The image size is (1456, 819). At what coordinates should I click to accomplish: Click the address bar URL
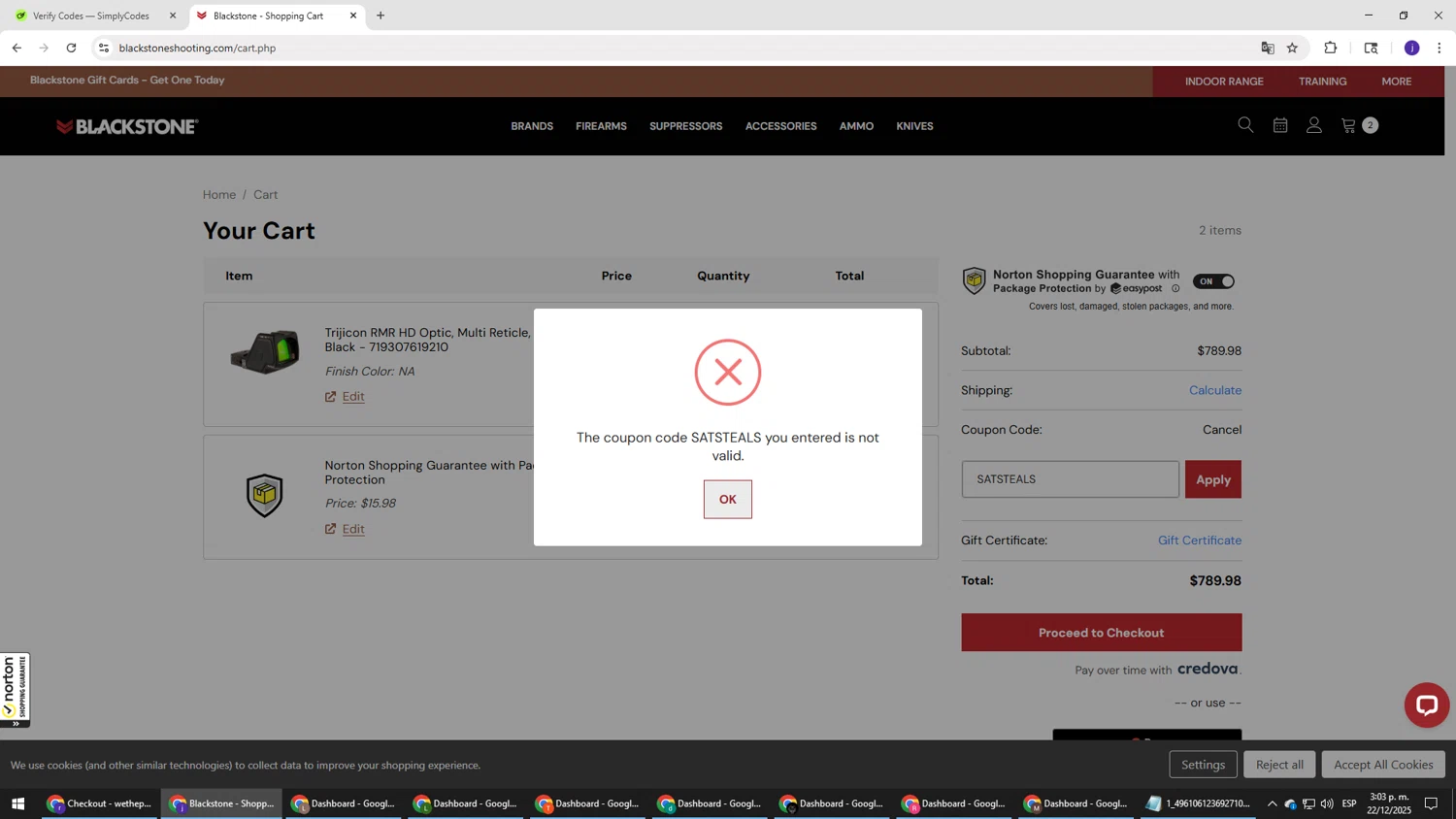(197, 48)
